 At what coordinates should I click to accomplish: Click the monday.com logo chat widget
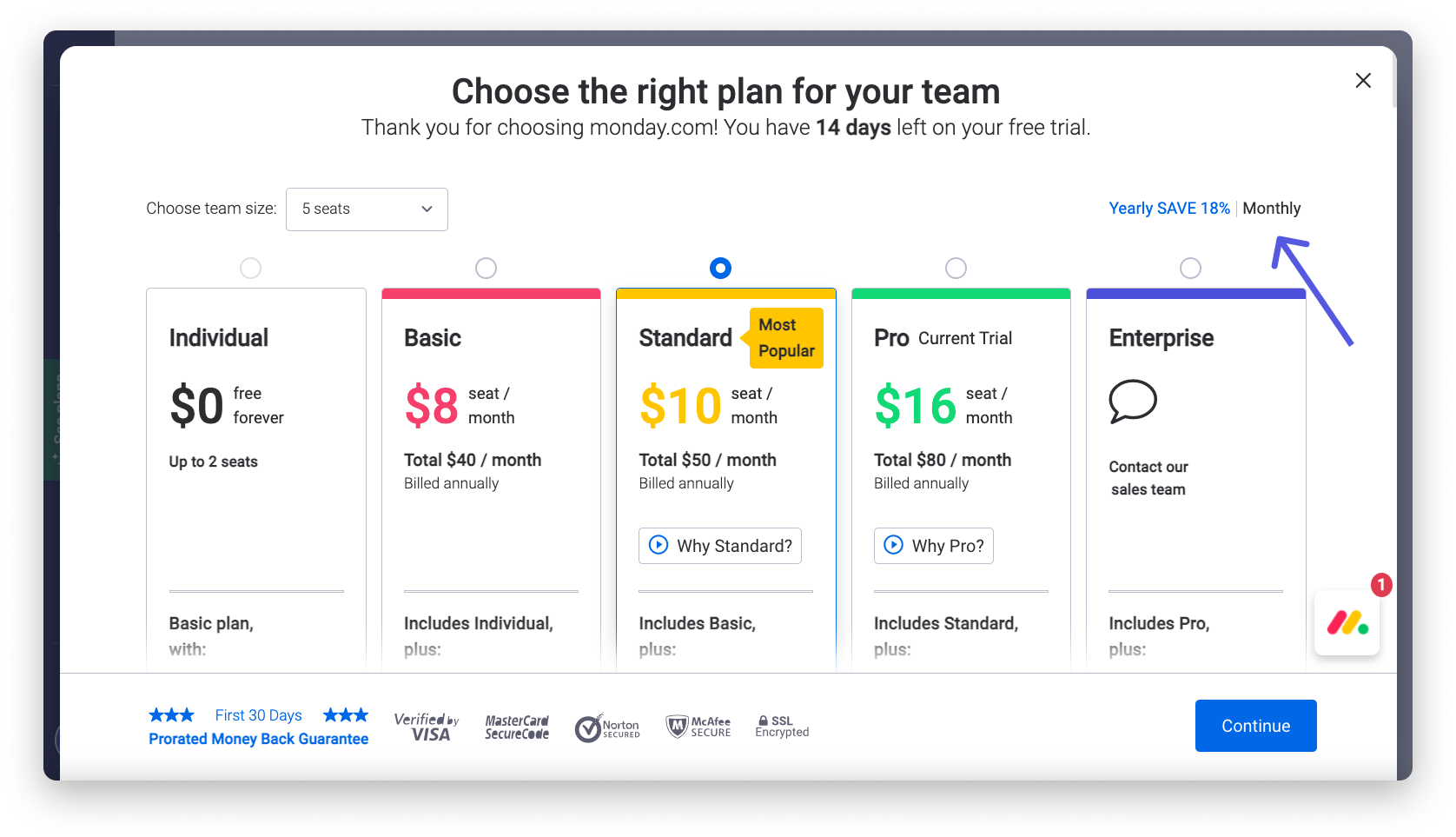pos(1347,622)
